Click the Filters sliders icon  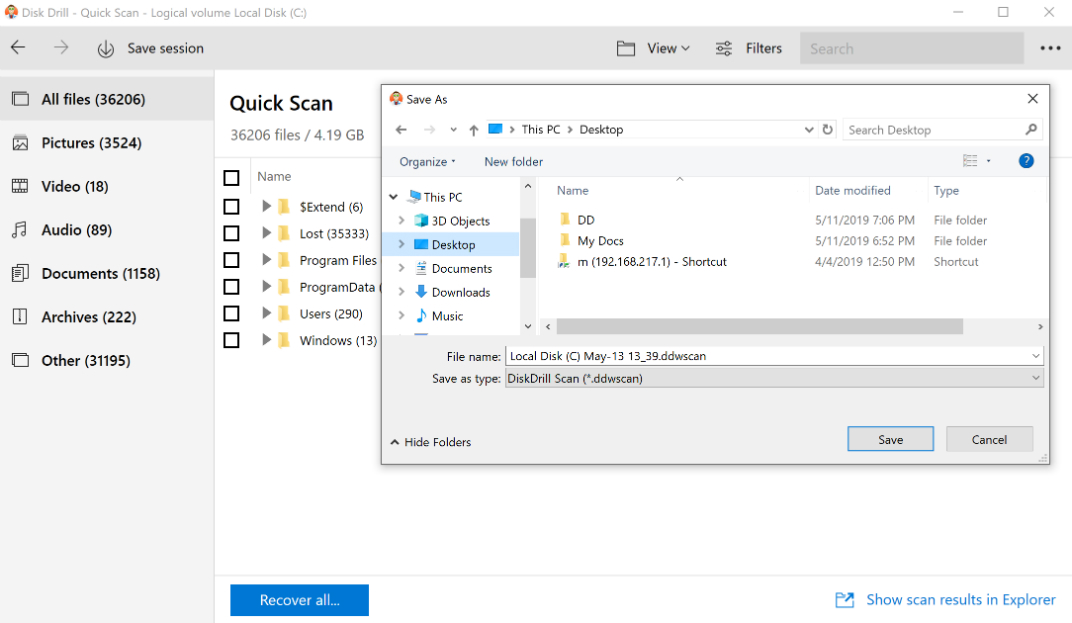[x=723, y=49]
